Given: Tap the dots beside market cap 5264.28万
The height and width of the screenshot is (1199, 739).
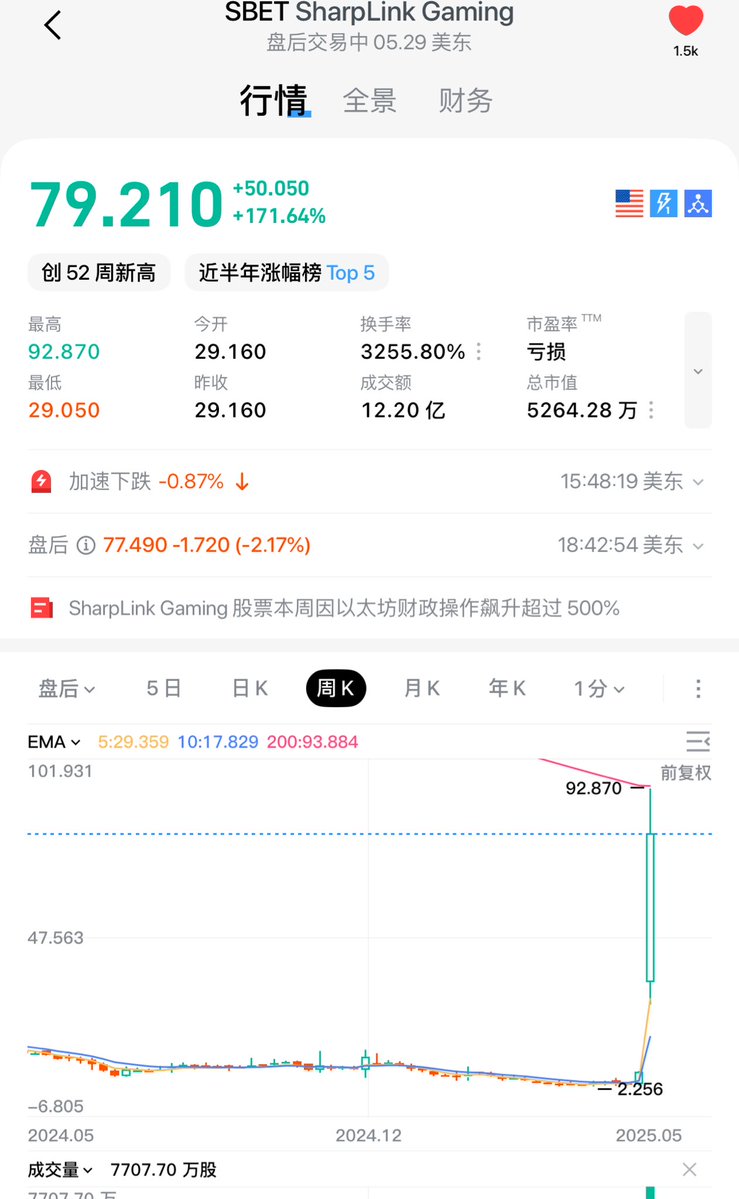Looking at the screenshot, I should click(x=651, y=411).
